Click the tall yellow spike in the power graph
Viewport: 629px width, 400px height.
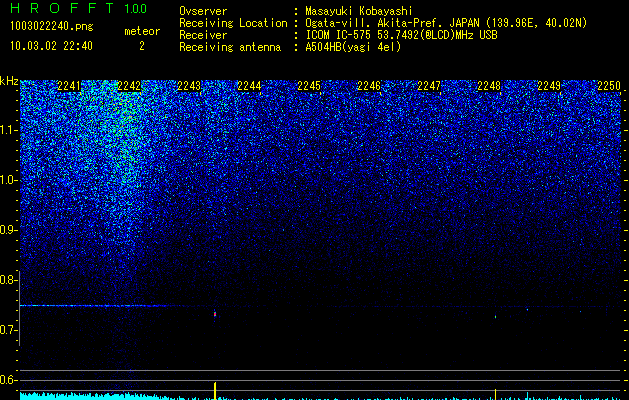click(x=215, y=391)
